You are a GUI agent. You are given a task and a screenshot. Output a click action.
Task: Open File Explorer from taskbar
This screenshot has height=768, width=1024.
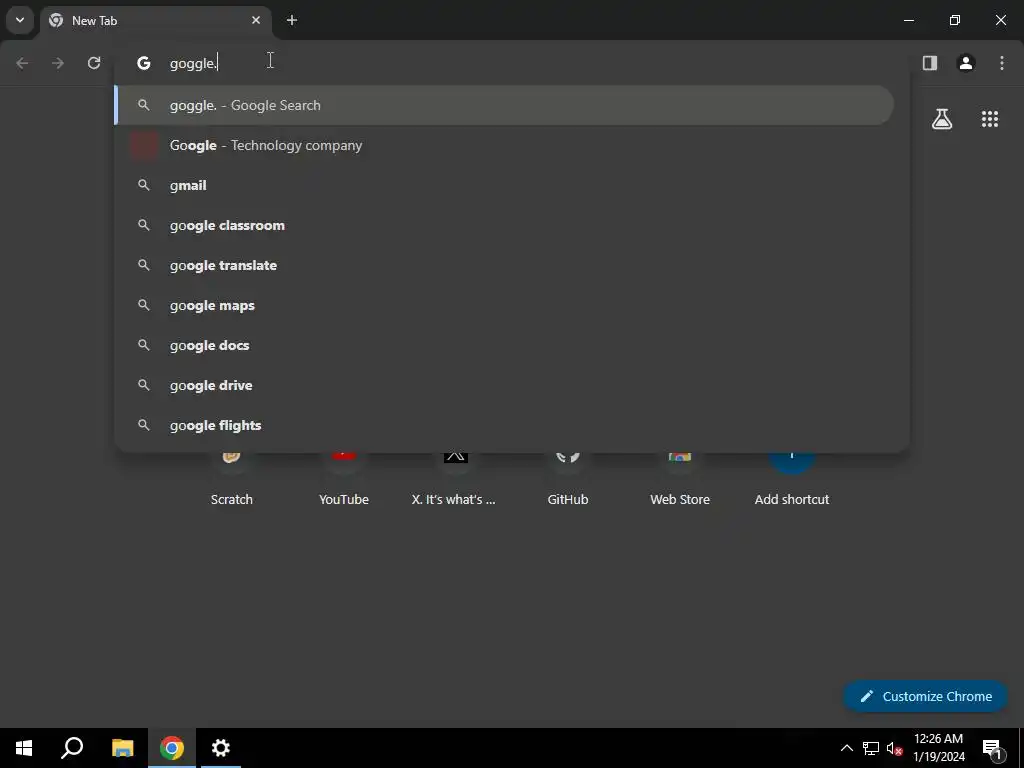[122, 748]
